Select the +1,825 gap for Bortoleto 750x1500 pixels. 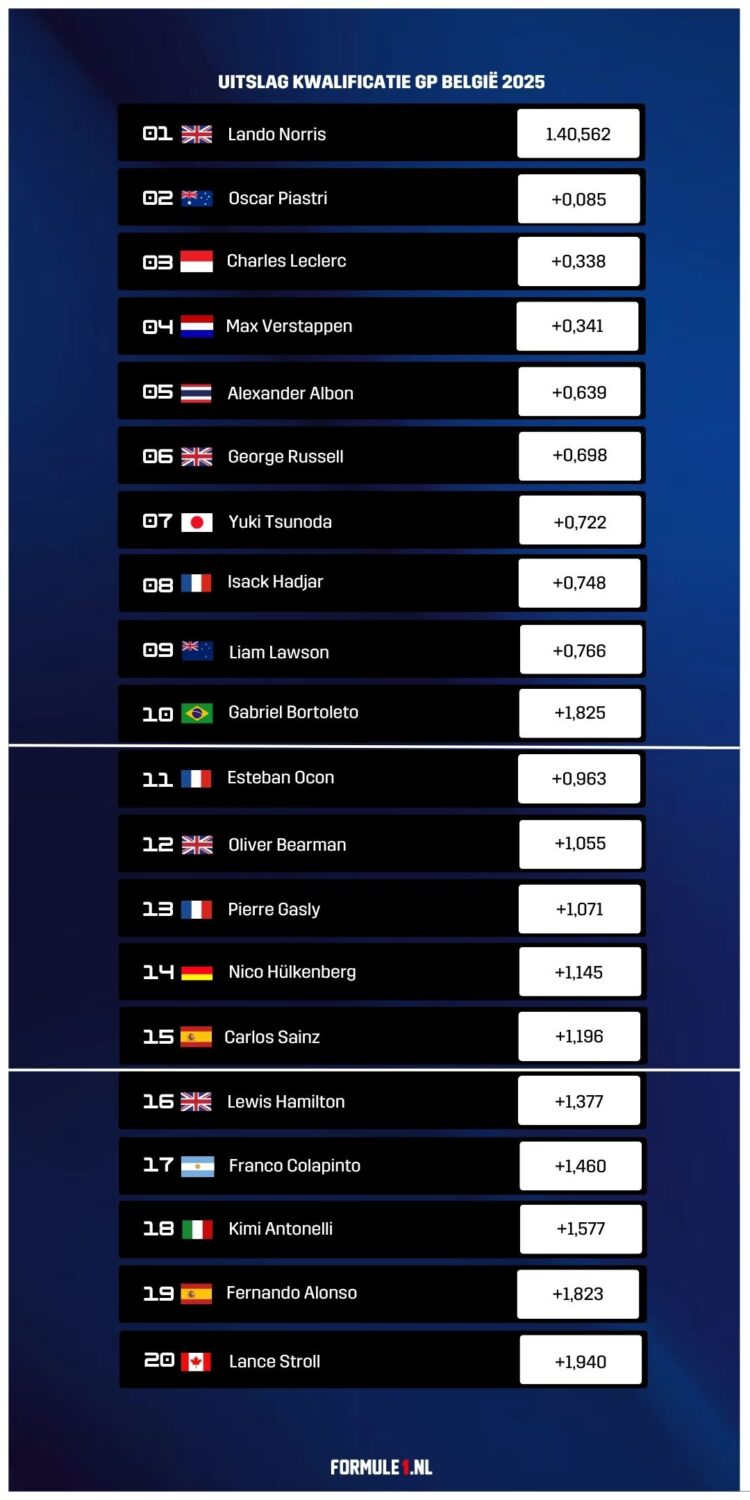tap(580, 713)
